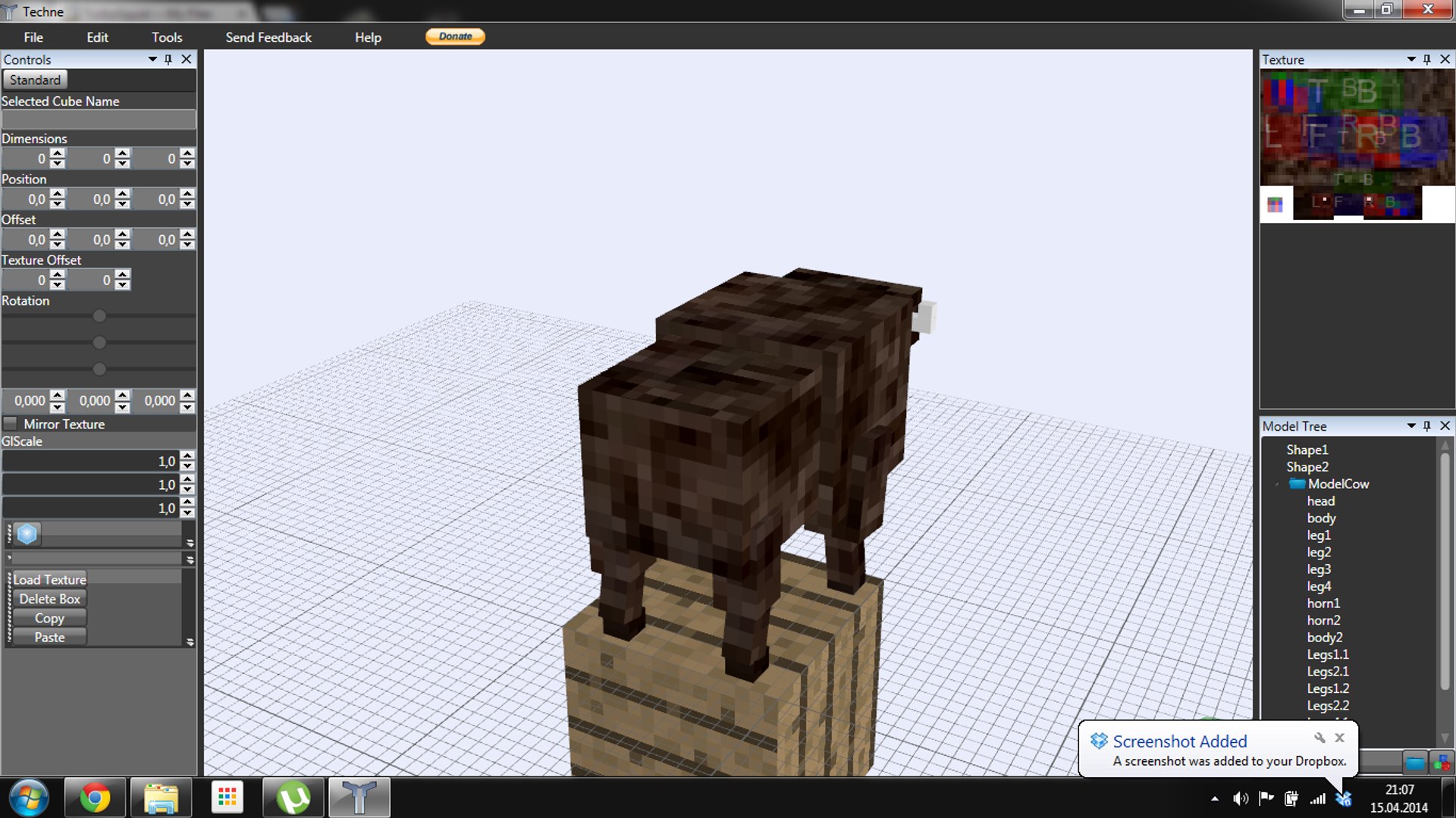
Task: Open the Windows Start menu
Action: [x=29, y=798]
